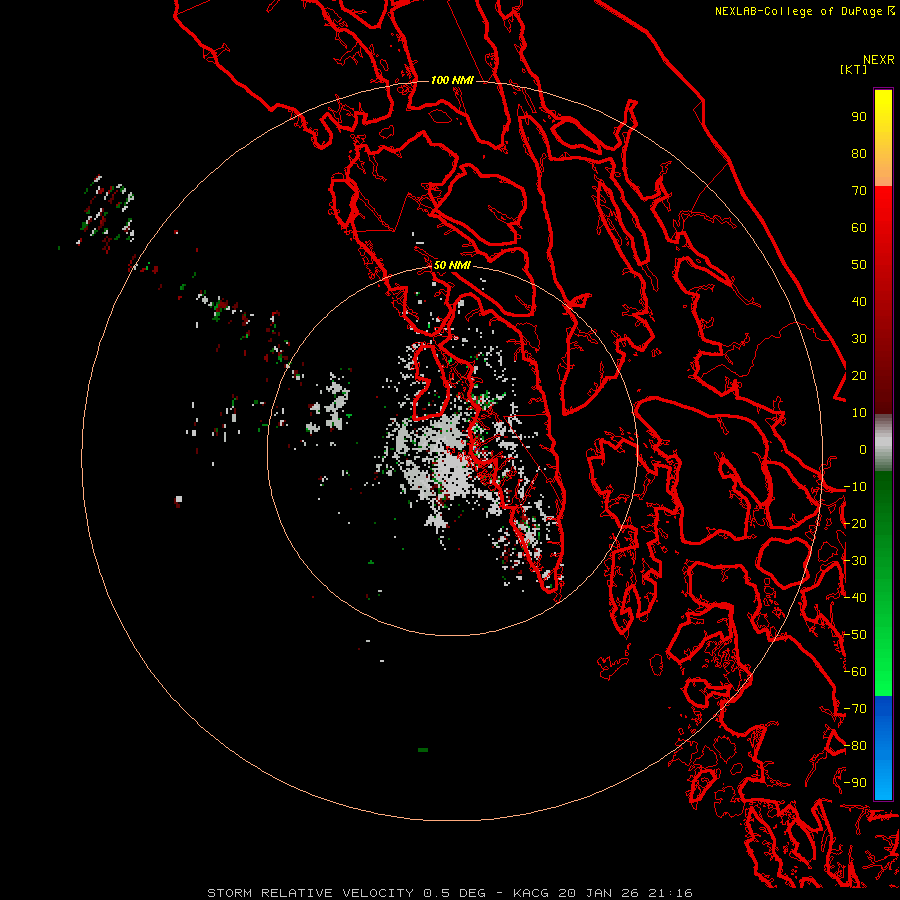This screenshot has width=900, height=900.
Task: Click the NEXR label above the color bar
Action: point(879,60)
